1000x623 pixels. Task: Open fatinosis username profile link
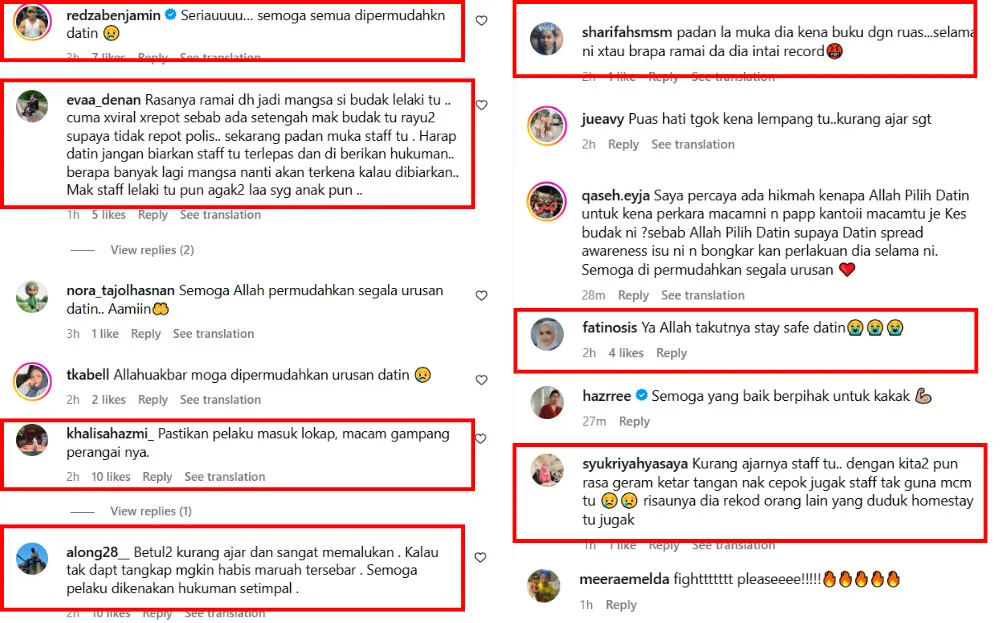(610, 328)
